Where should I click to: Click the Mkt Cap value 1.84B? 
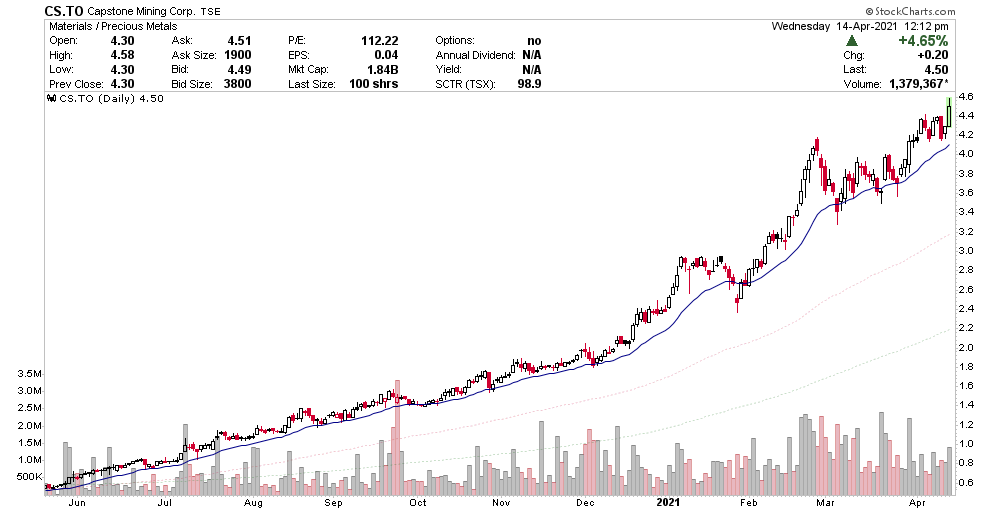381,70
